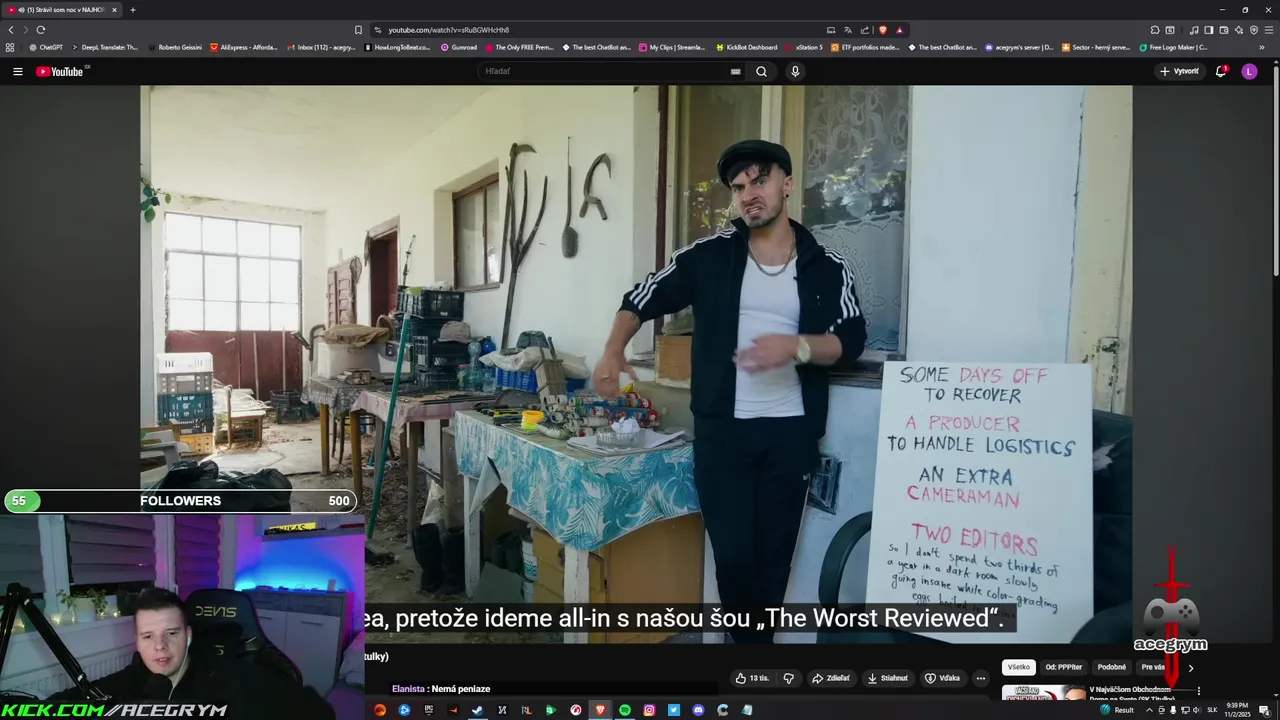This screenshot has height=720, width=1280.
Task: Go to the YouTube home logo
Action: pyautogui.click(x=62, y=71)
